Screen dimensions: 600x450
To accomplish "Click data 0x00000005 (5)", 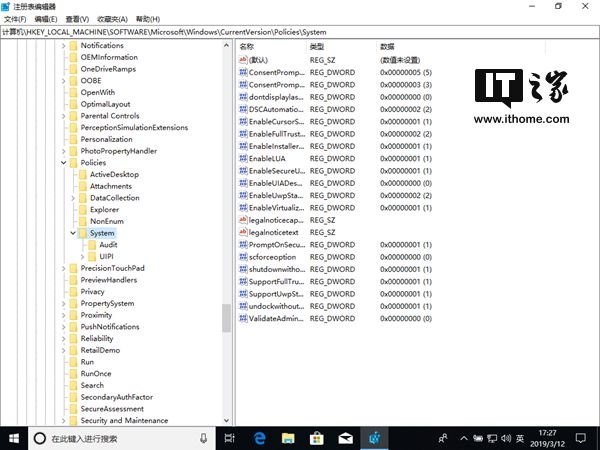I will point(406,72).
